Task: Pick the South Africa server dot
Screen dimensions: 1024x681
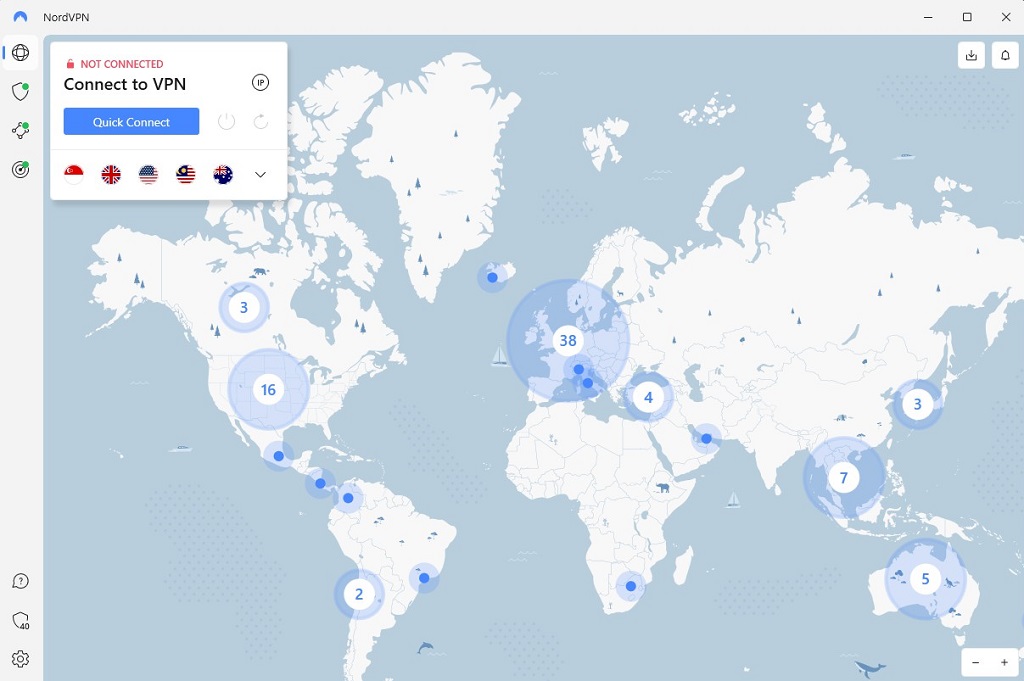Action: (630, 586)
